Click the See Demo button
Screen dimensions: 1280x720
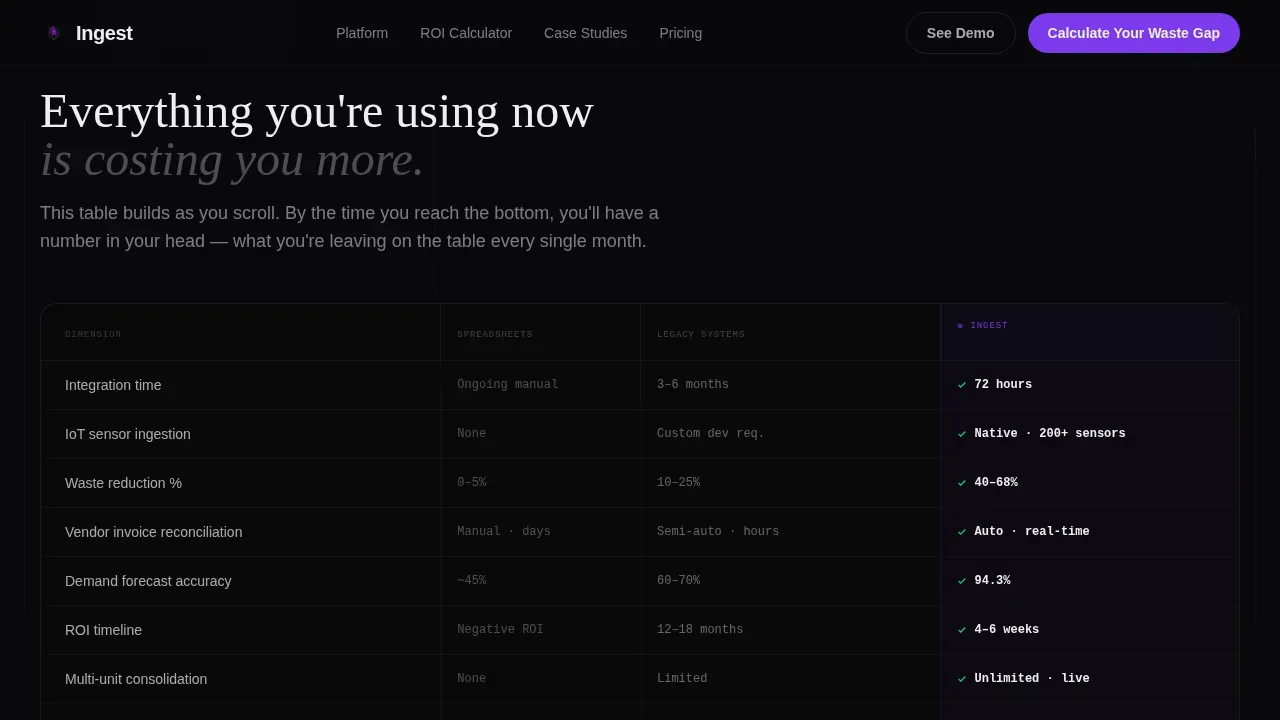(960, 33)
